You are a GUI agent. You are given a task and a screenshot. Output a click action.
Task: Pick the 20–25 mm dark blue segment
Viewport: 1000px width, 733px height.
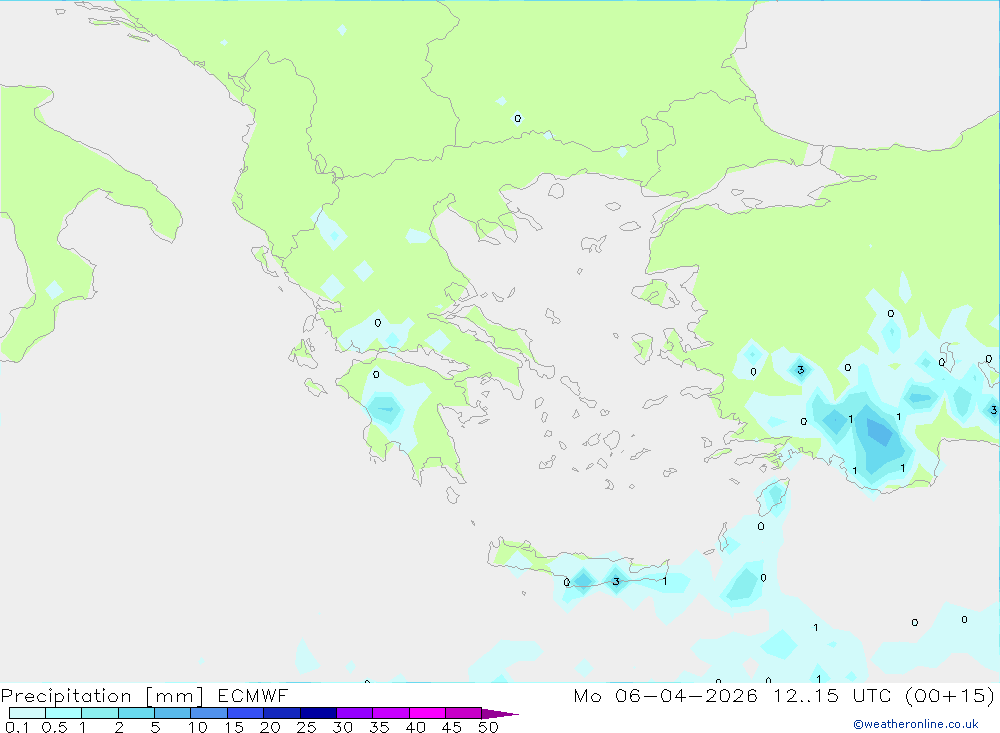click(281, 713)
